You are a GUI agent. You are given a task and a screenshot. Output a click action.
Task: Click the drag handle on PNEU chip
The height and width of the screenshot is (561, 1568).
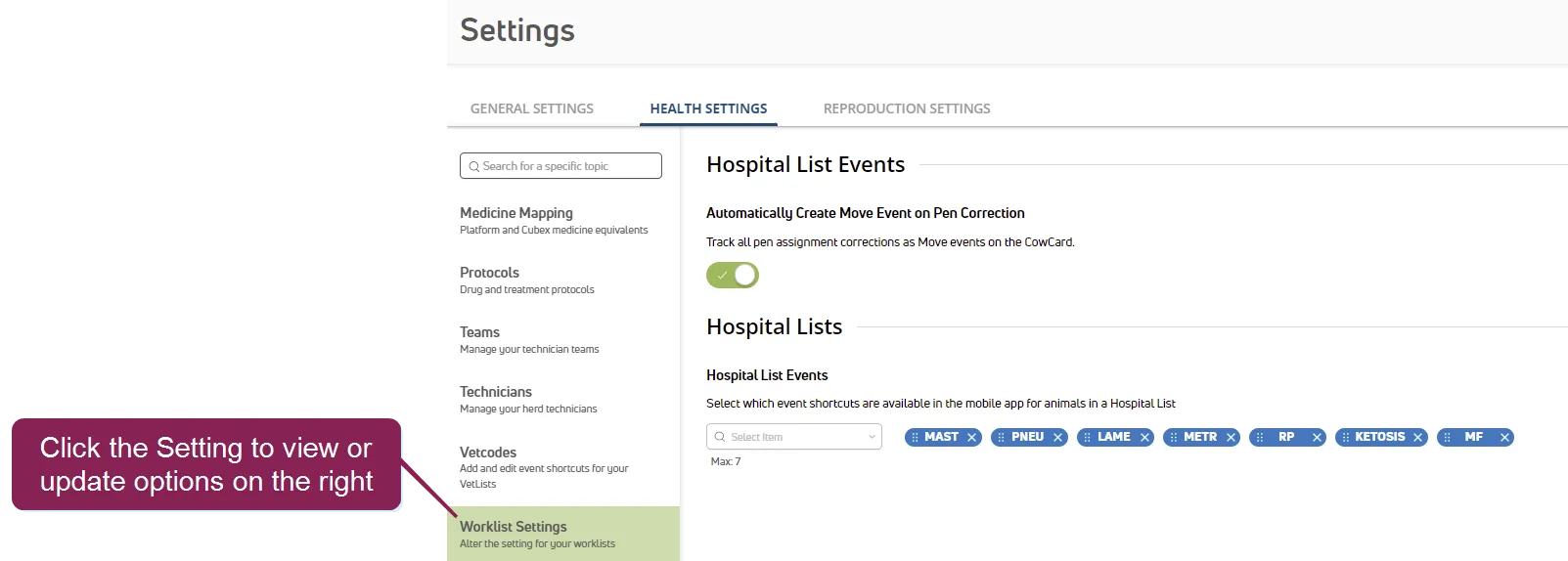(1001, 438)
